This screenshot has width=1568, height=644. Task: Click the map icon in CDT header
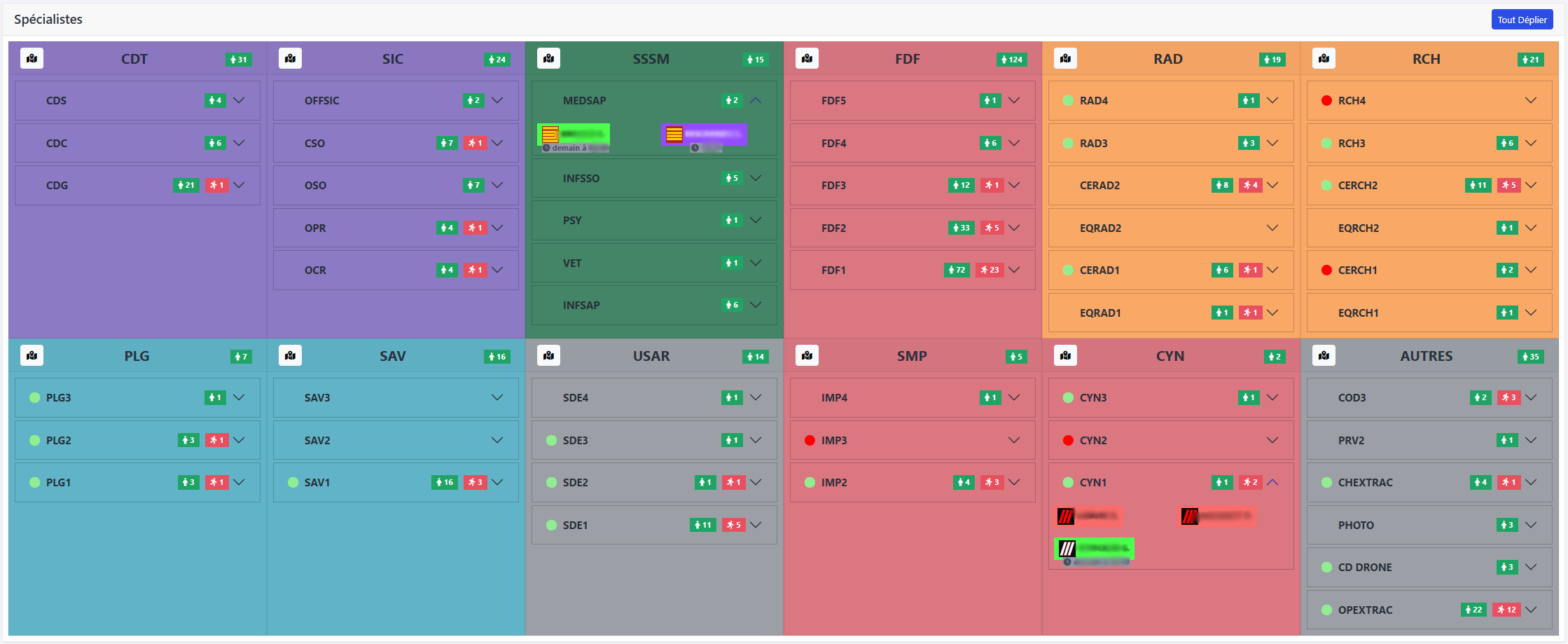32,59
